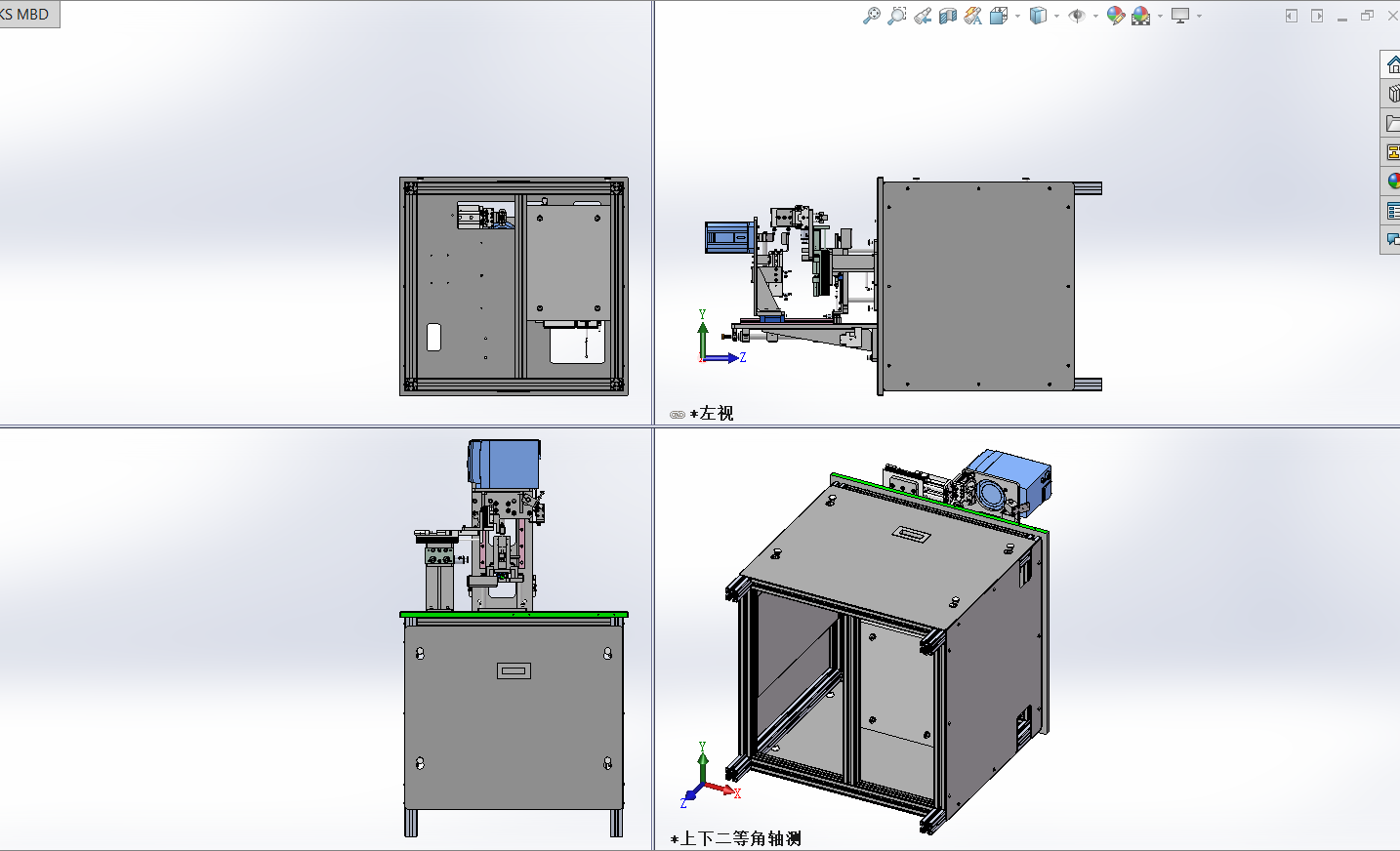This screenshot has width=1400, height=851.
Task: Open the Display Style dropdown arrow
Action: (x=1056, y=16)
